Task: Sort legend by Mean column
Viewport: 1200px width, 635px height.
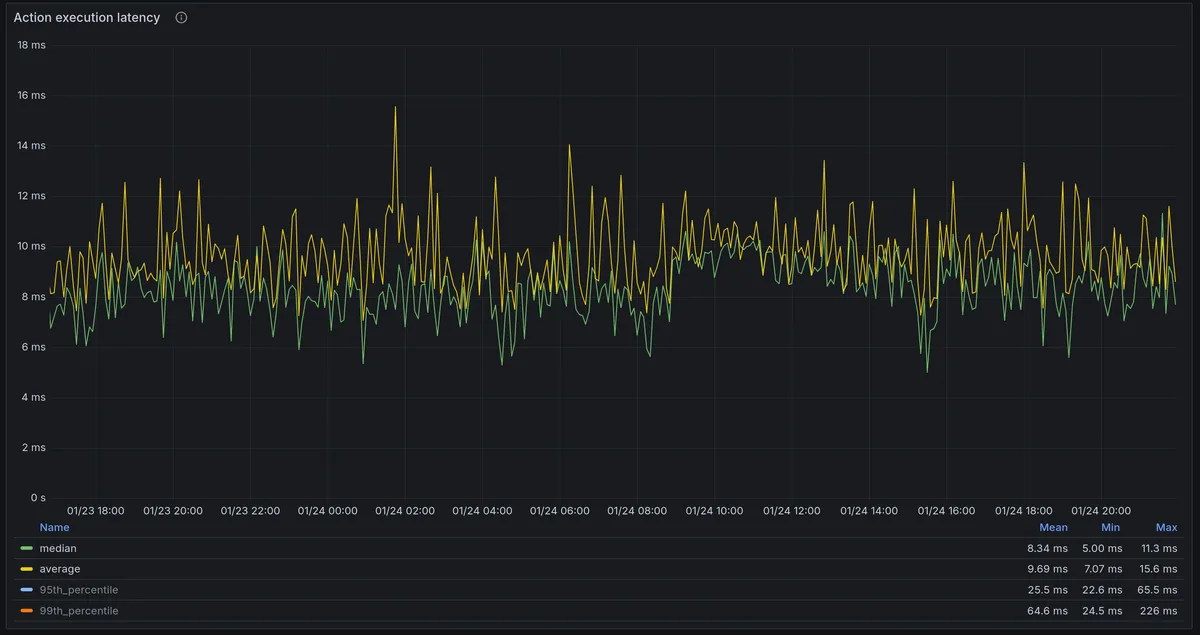Action: [1053, 527]
